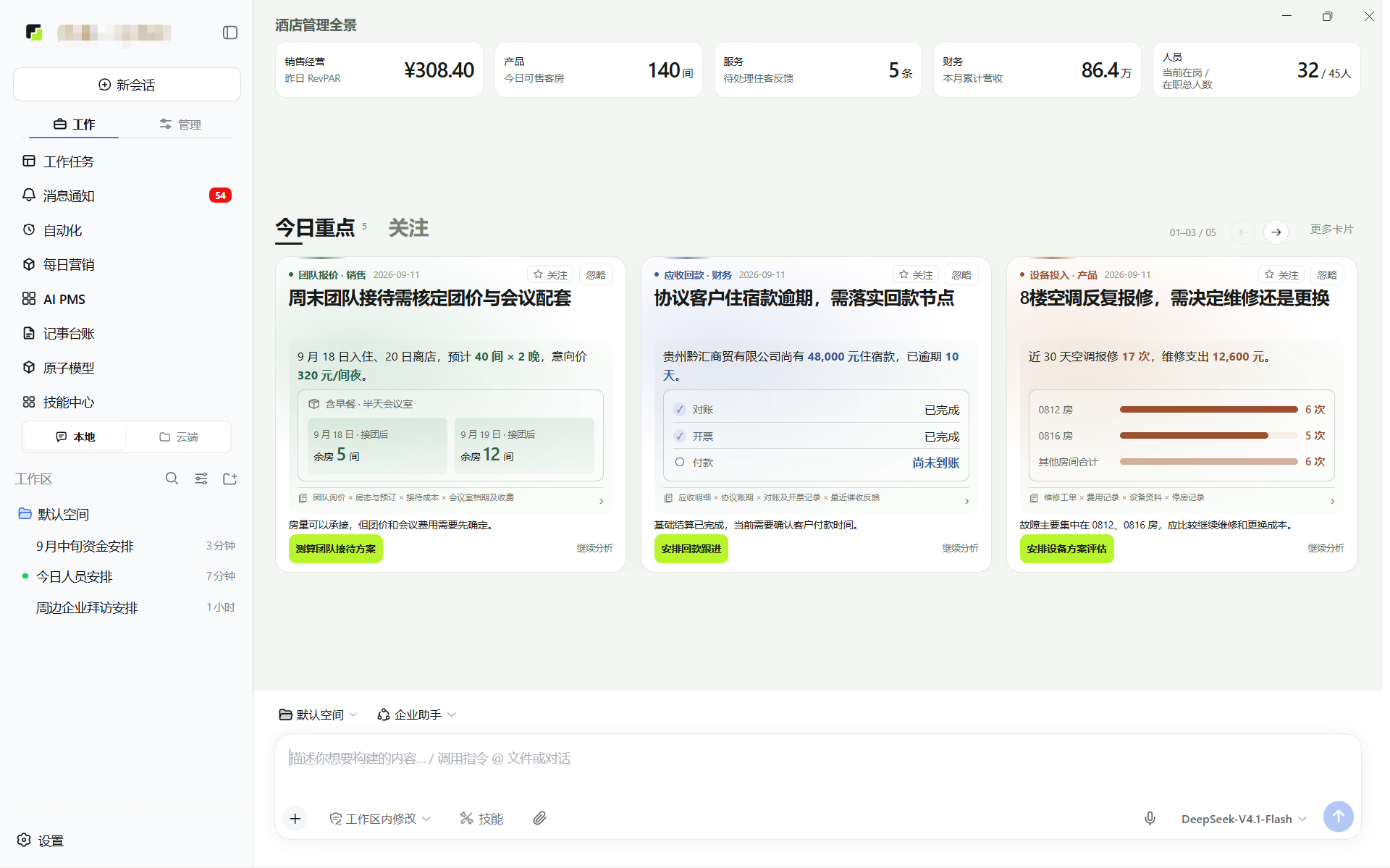This screenshot has width=1390, height=868.
Task: Click the 0812 房 repair count bar
Action: [x=1208, y=410]
